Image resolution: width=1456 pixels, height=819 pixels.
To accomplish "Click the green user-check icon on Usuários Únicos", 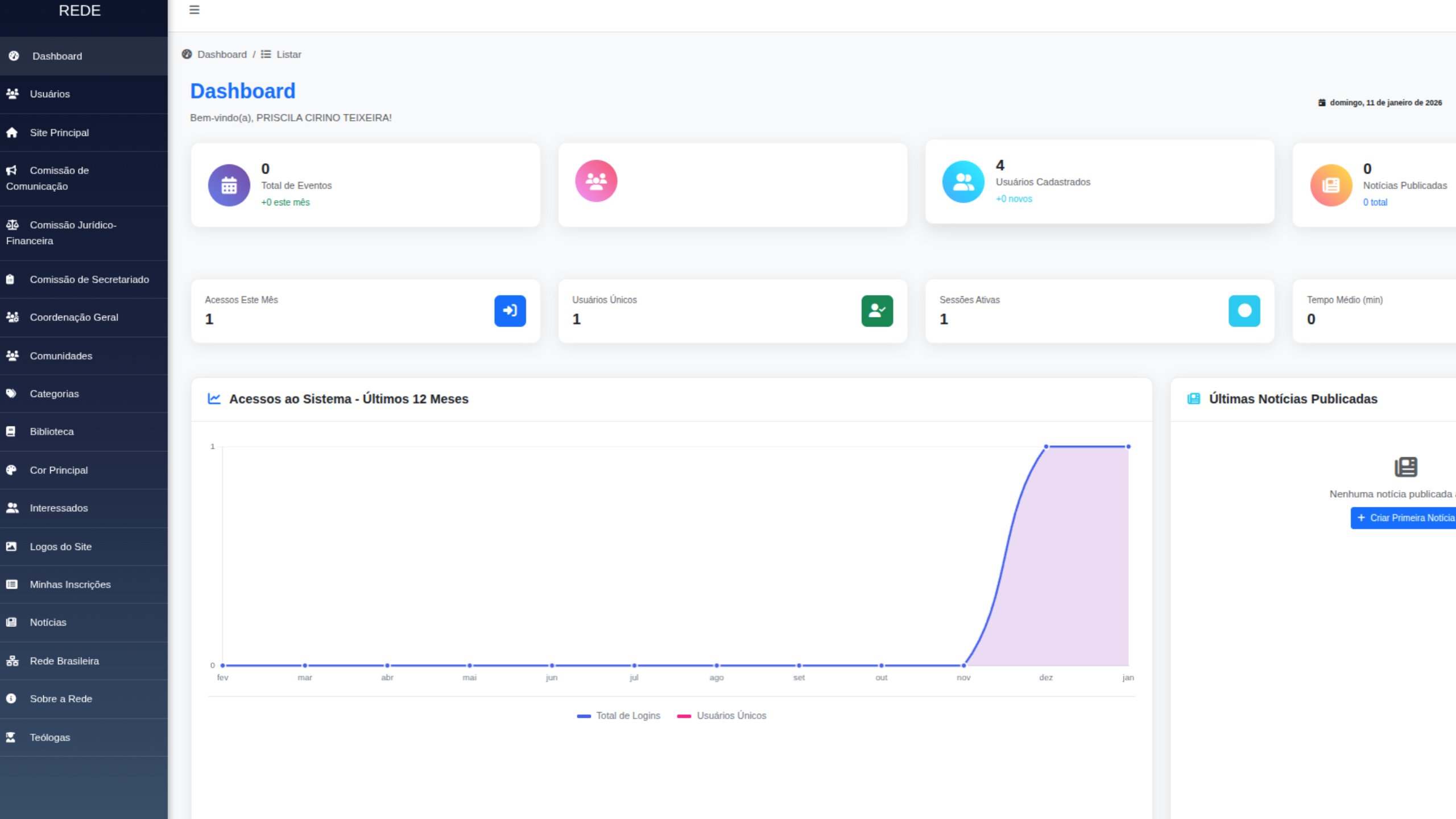I will click(x=877, y=311).
